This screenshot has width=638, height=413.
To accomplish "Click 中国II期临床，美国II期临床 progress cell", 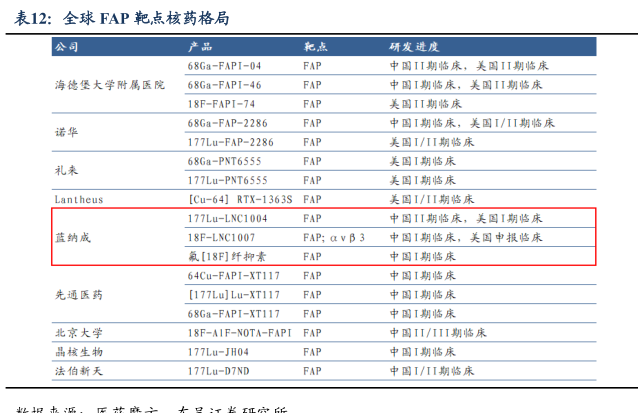I will coord(469,66).
